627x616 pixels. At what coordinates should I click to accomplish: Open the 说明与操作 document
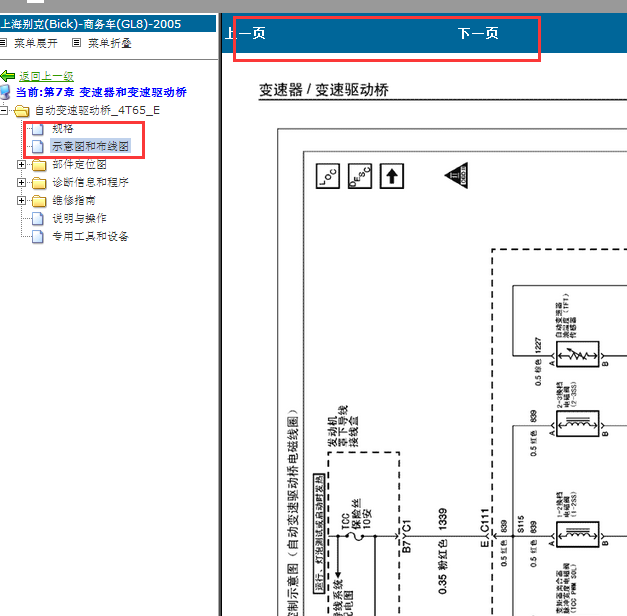pos(79,218)
